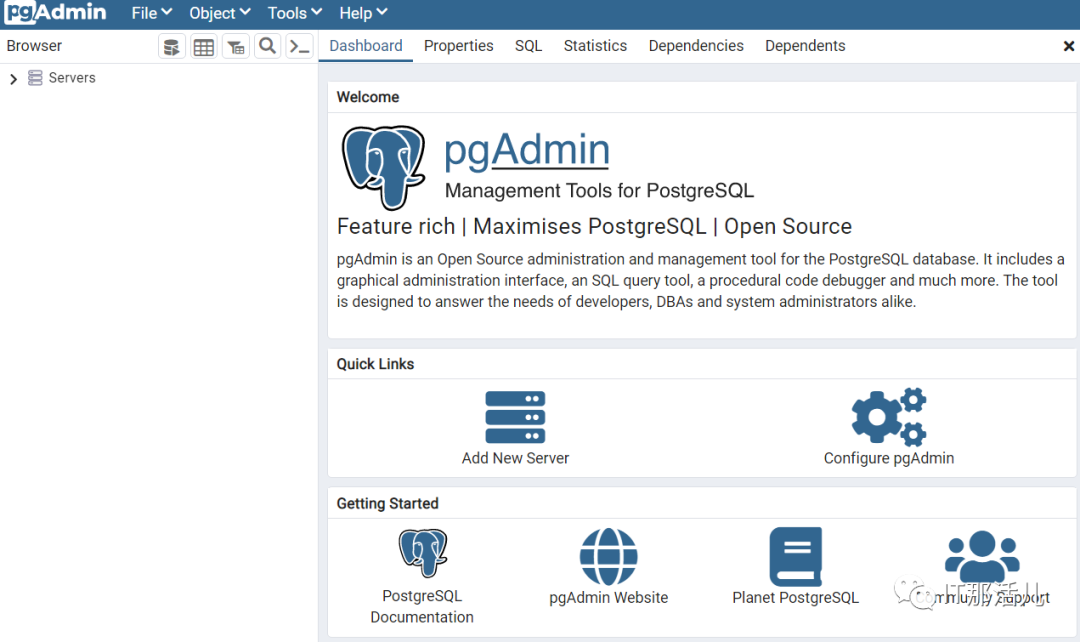Click the Search objects magnifier icon
The image size is (1080, 642).
(267, 46)
